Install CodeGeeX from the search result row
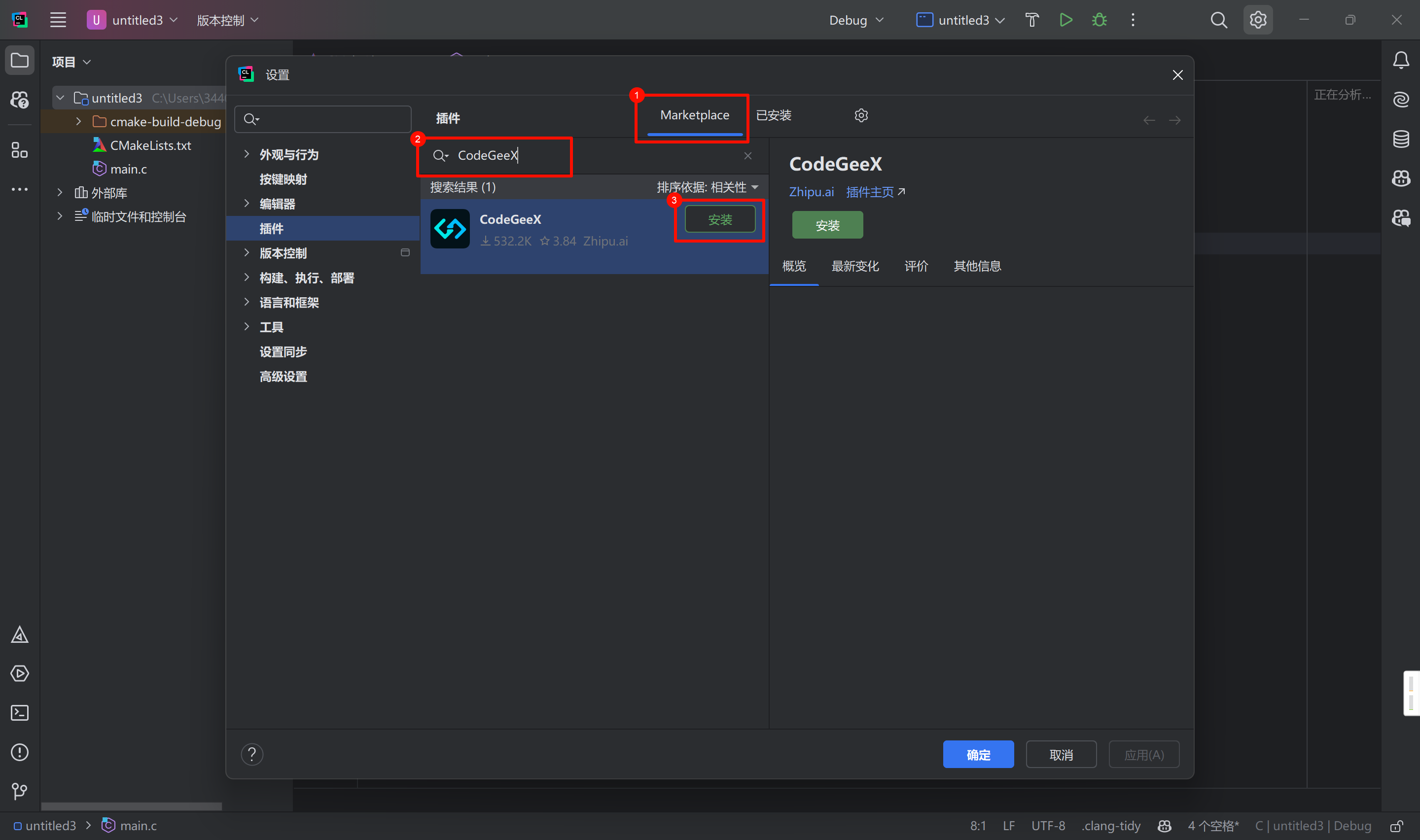Viewport: 1420px width, 840px height. pyautogui.click(x=720, y=220)
